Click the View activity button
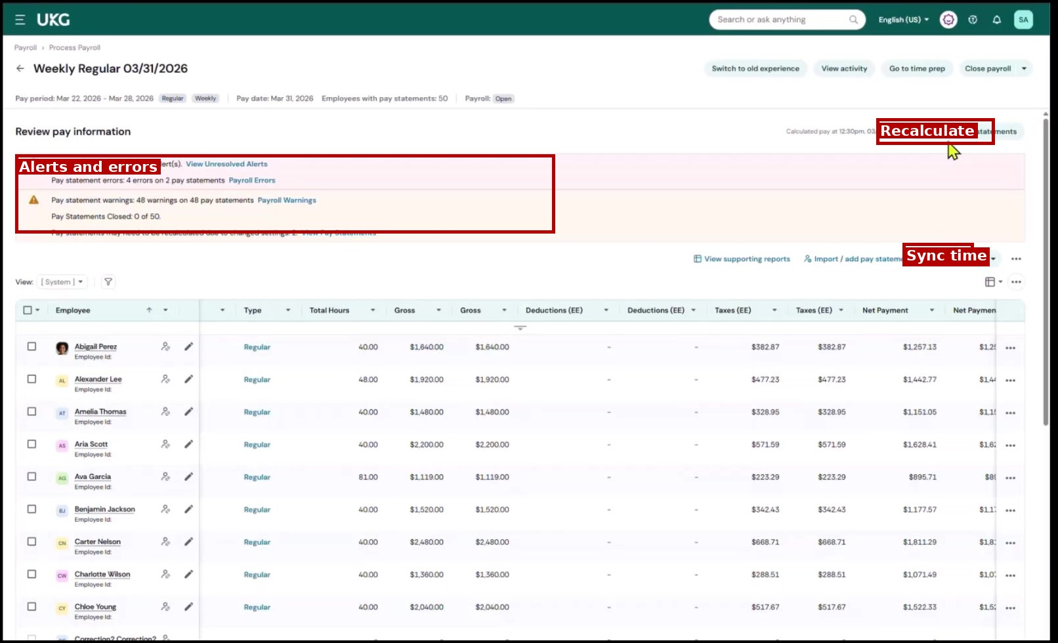 (844, 68)
